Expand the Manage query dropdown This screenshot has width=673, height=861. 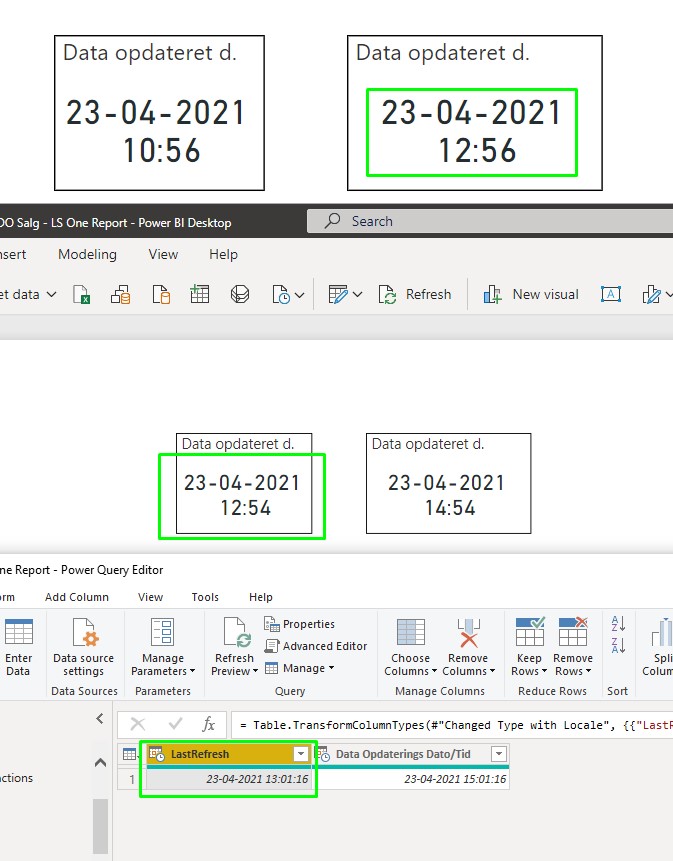point(300,668)
